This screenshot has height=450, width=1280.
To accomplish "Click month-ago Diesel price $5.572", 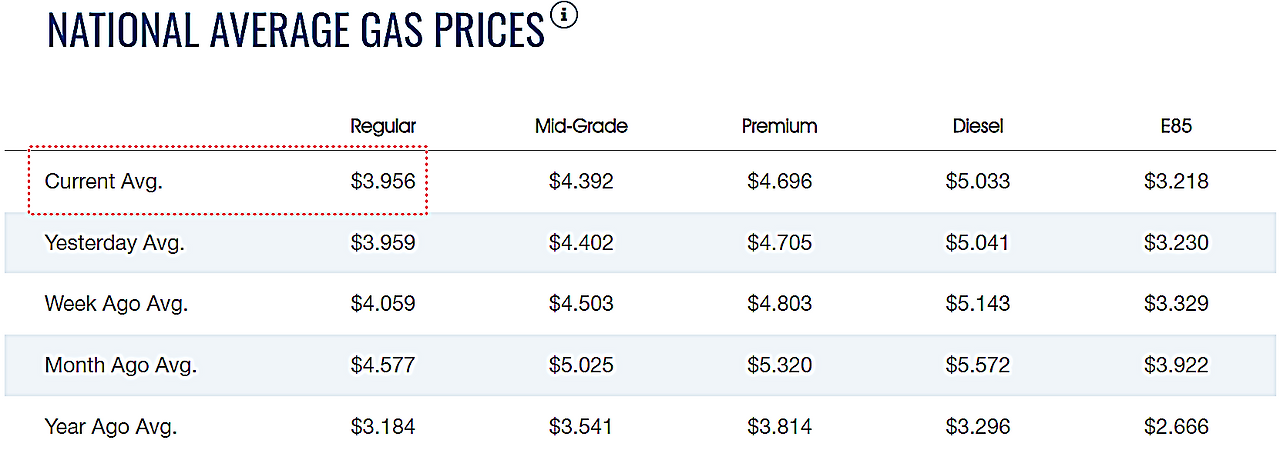I will [x=978, y=365].
